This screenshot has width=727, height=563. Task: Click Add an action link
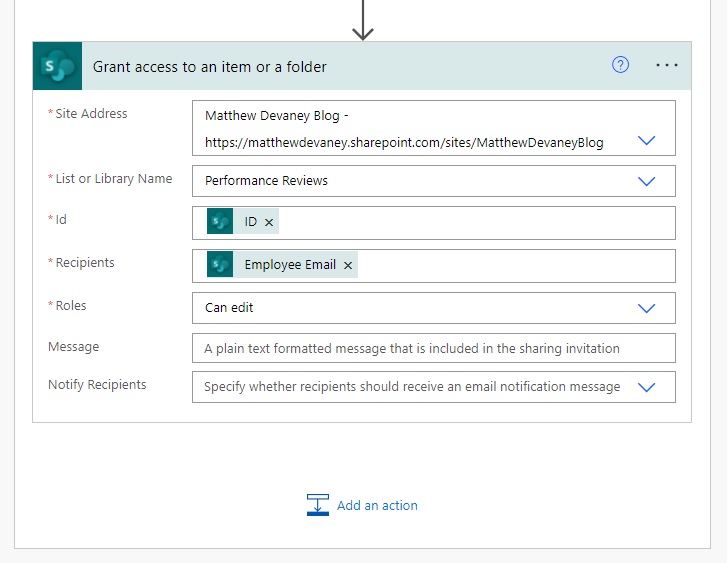point(377,505)
